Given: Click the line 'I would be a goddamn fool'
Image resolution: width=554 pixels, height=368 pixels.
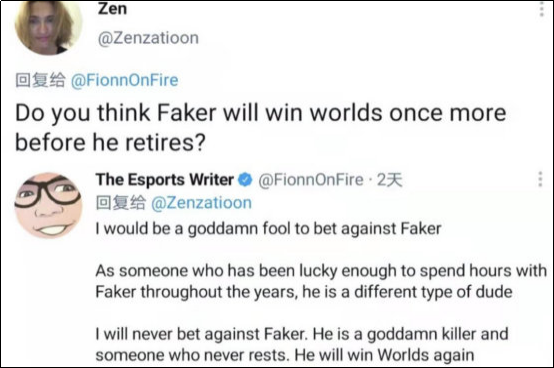Looking at the screenshot, I should pos(269,229).
